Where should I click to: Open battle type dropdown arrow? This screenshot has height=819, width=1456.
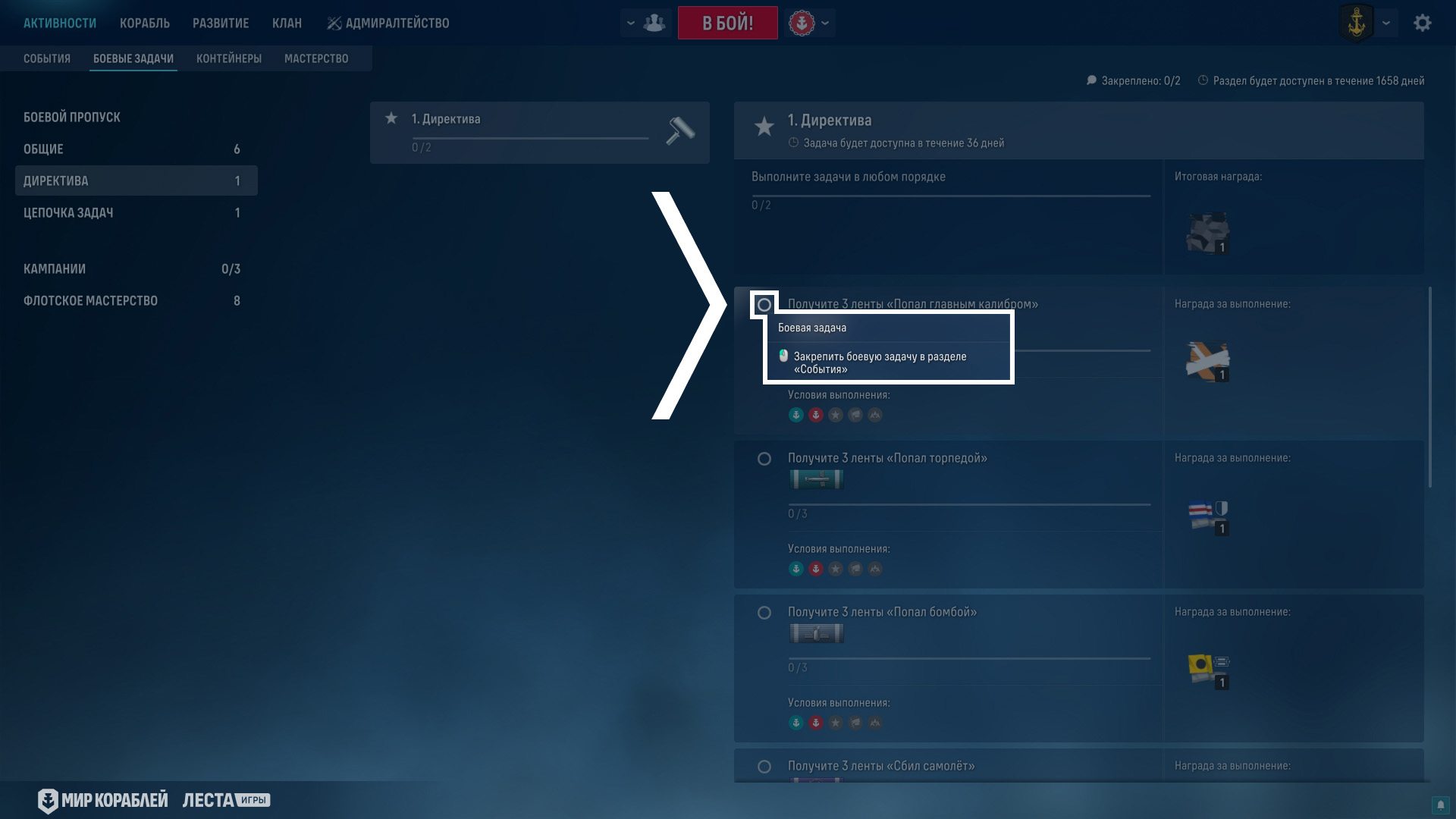point(825,23)
